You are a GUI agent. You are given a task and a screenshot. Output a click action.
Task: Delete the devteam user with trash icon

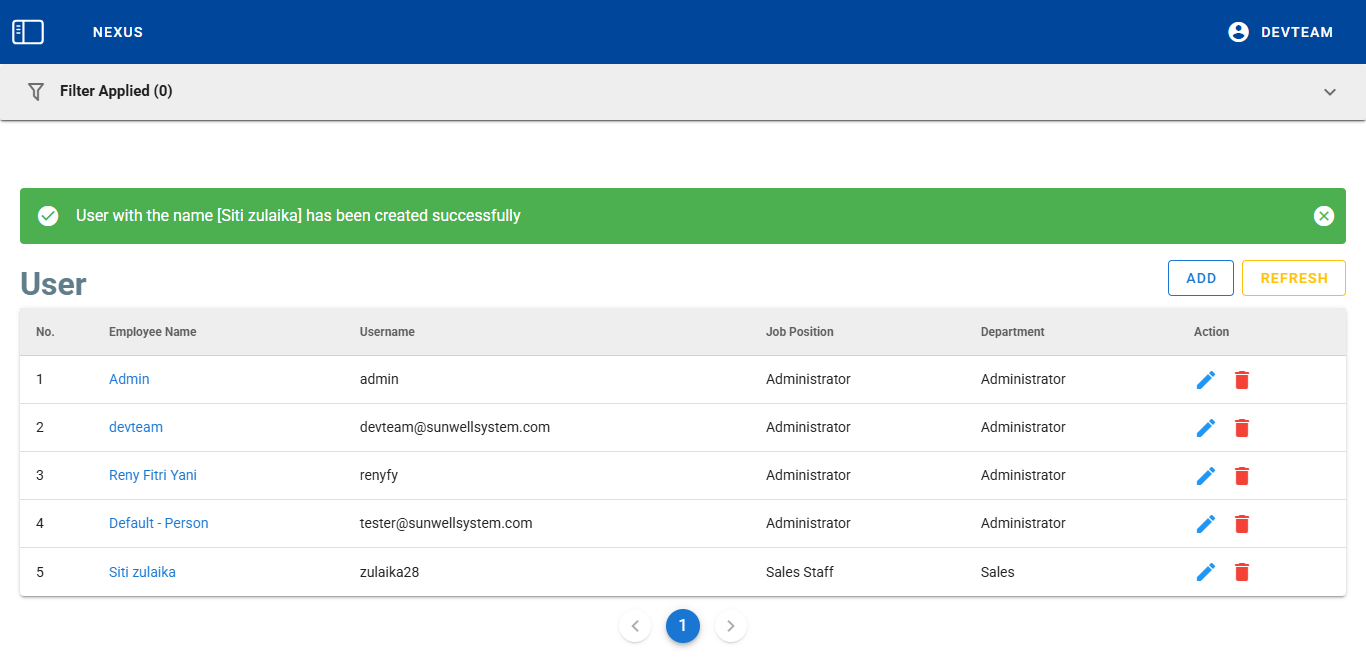(x=1241, y=428)
